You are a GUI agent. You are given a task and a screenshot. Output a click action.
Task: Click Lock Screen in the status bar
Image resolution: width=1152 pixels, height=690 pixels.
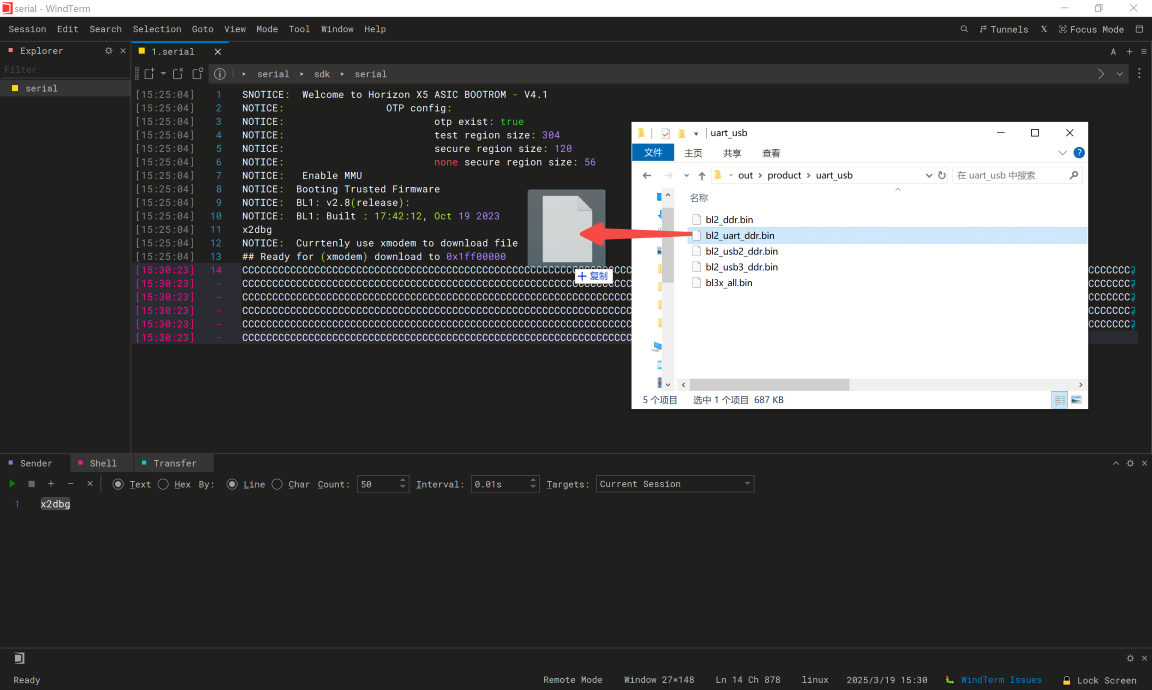(x=1100, y=680)
